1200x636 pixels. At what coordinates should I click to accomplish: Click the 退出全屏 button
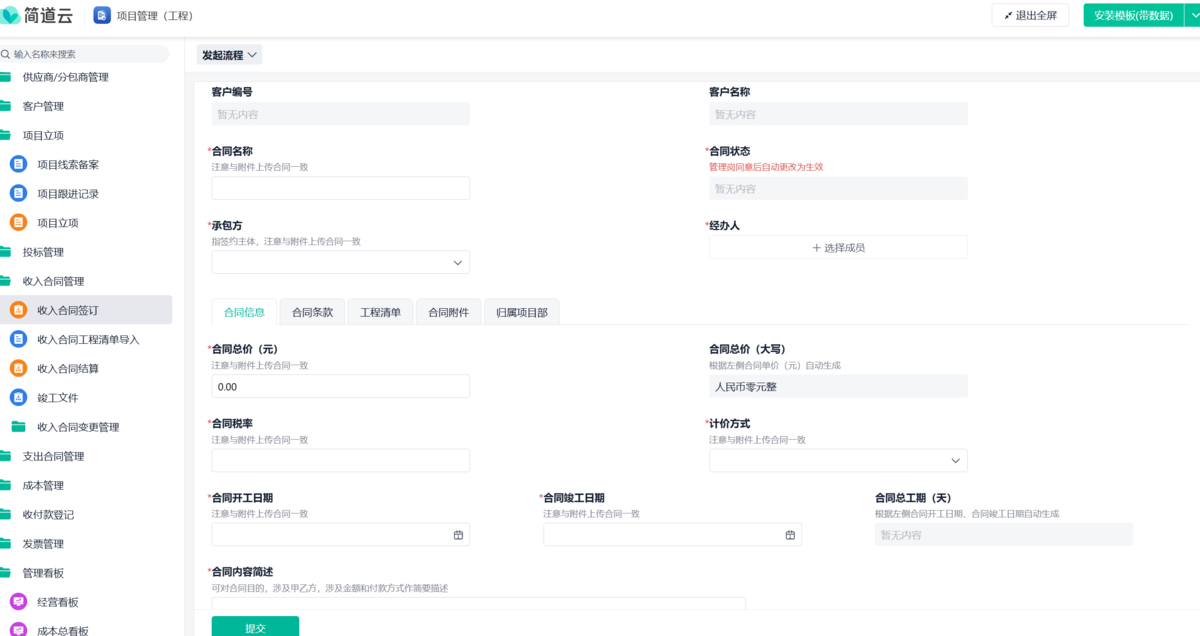coord(1030,15)
